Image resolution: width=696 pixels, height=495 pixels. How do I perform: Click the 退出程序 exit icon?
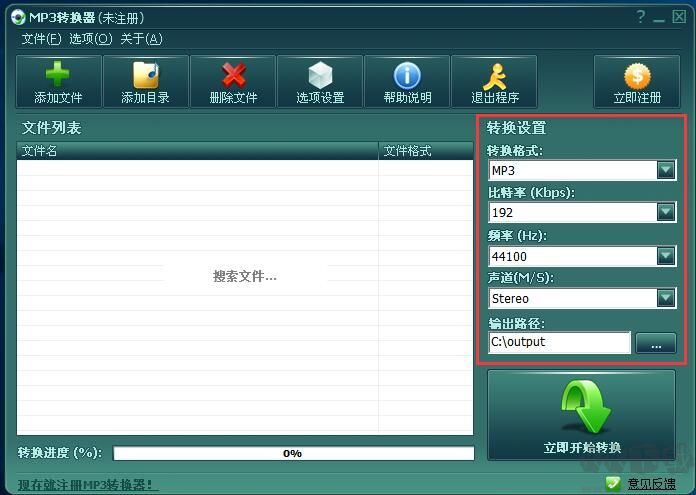pos(494,75)
